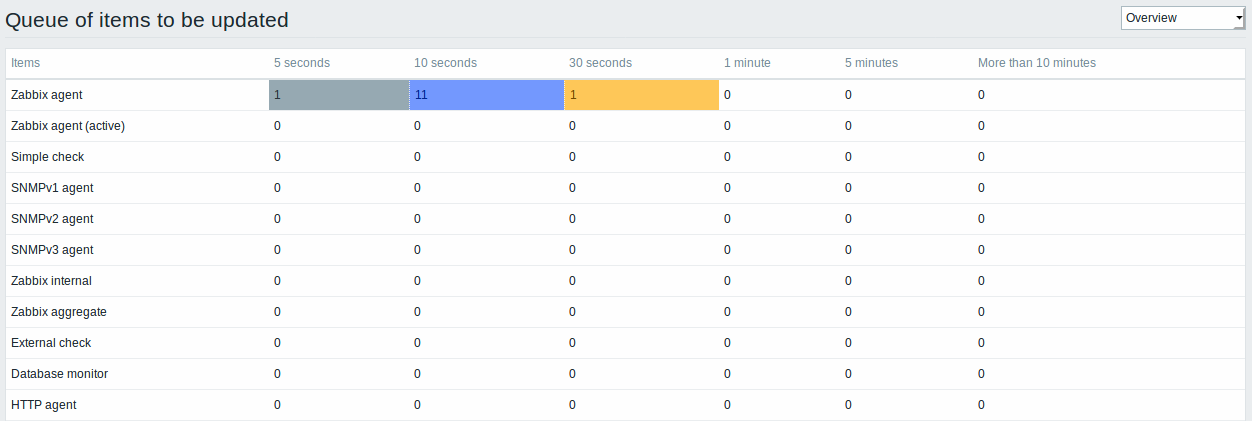Click the 5 seconds column header

coord(302,63)
